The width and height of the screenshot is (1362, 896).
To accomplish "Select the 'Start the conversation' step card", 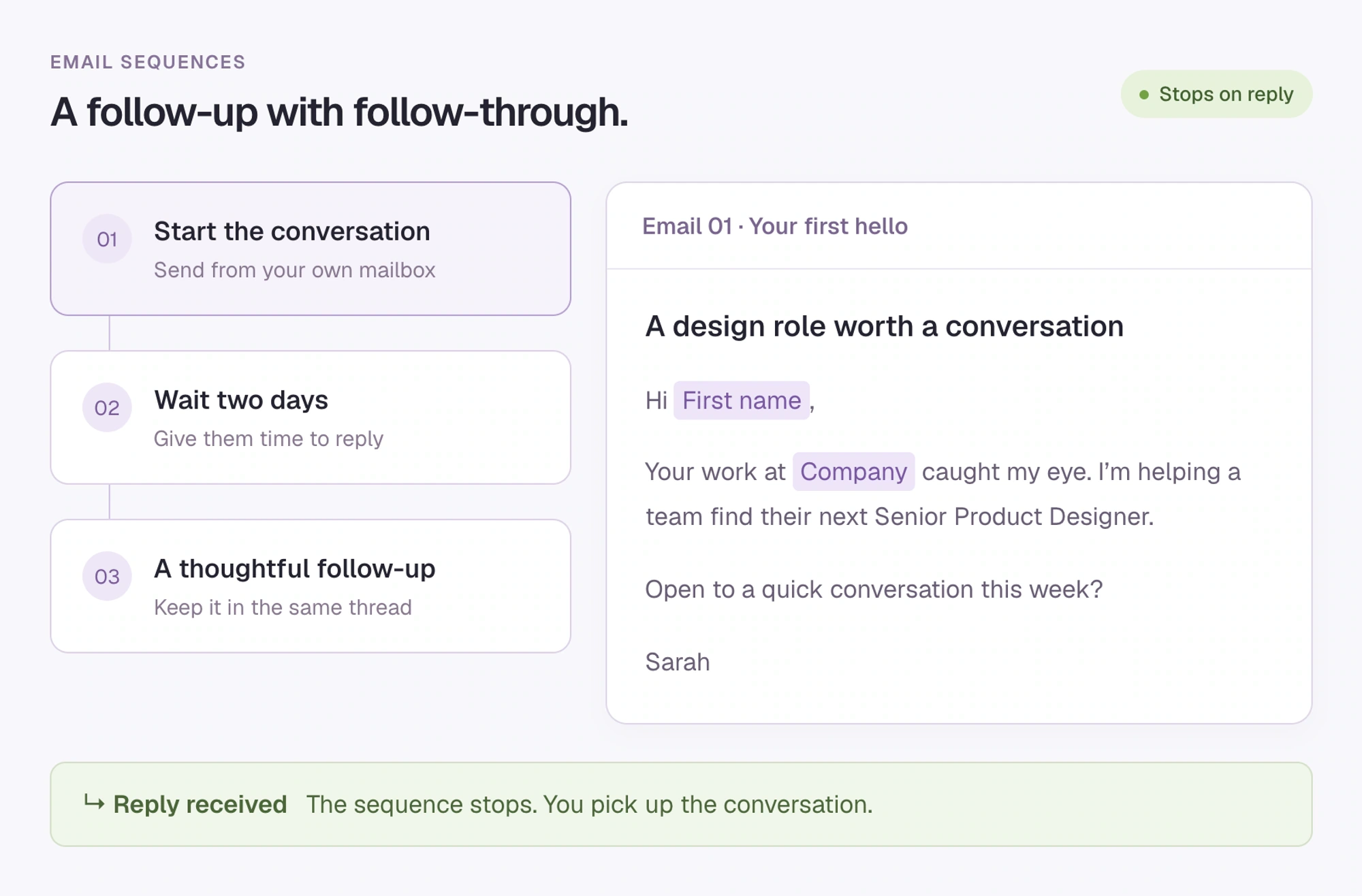I will coord(311,249).
